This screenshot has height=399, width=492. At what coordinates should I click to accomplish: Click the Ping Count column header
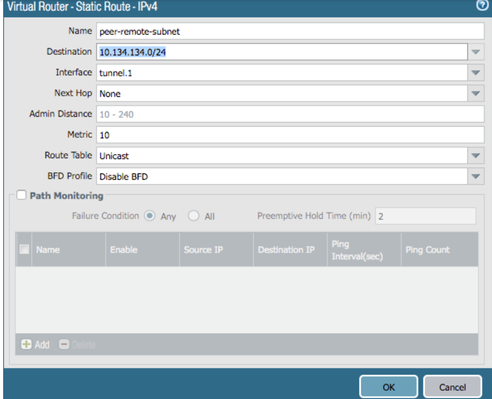pos(440,249)
